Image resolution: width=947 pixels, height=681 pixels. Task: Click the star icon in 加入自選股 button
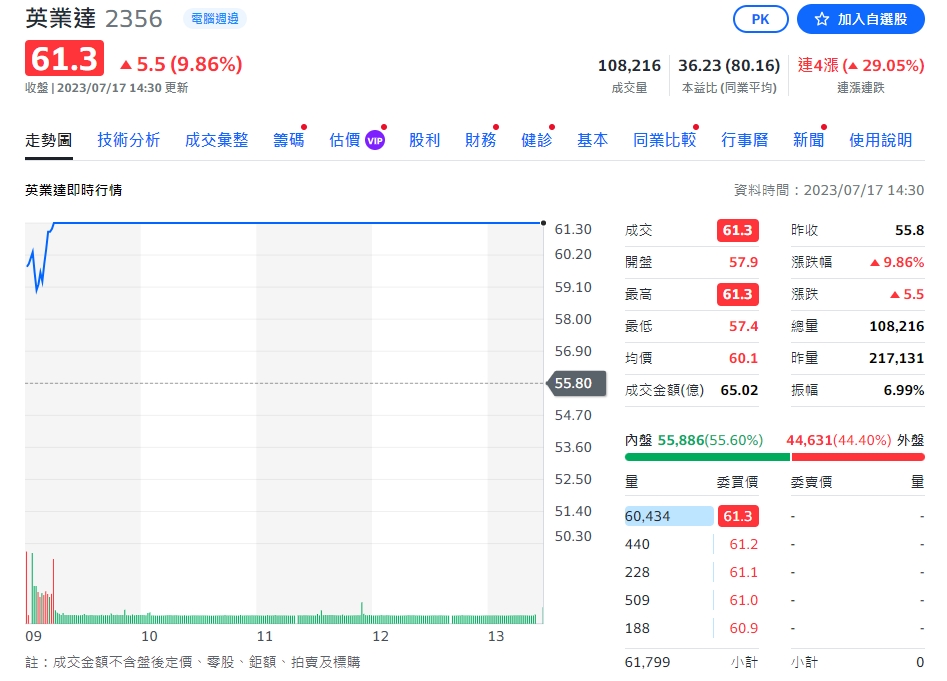[x=821, y=19]
